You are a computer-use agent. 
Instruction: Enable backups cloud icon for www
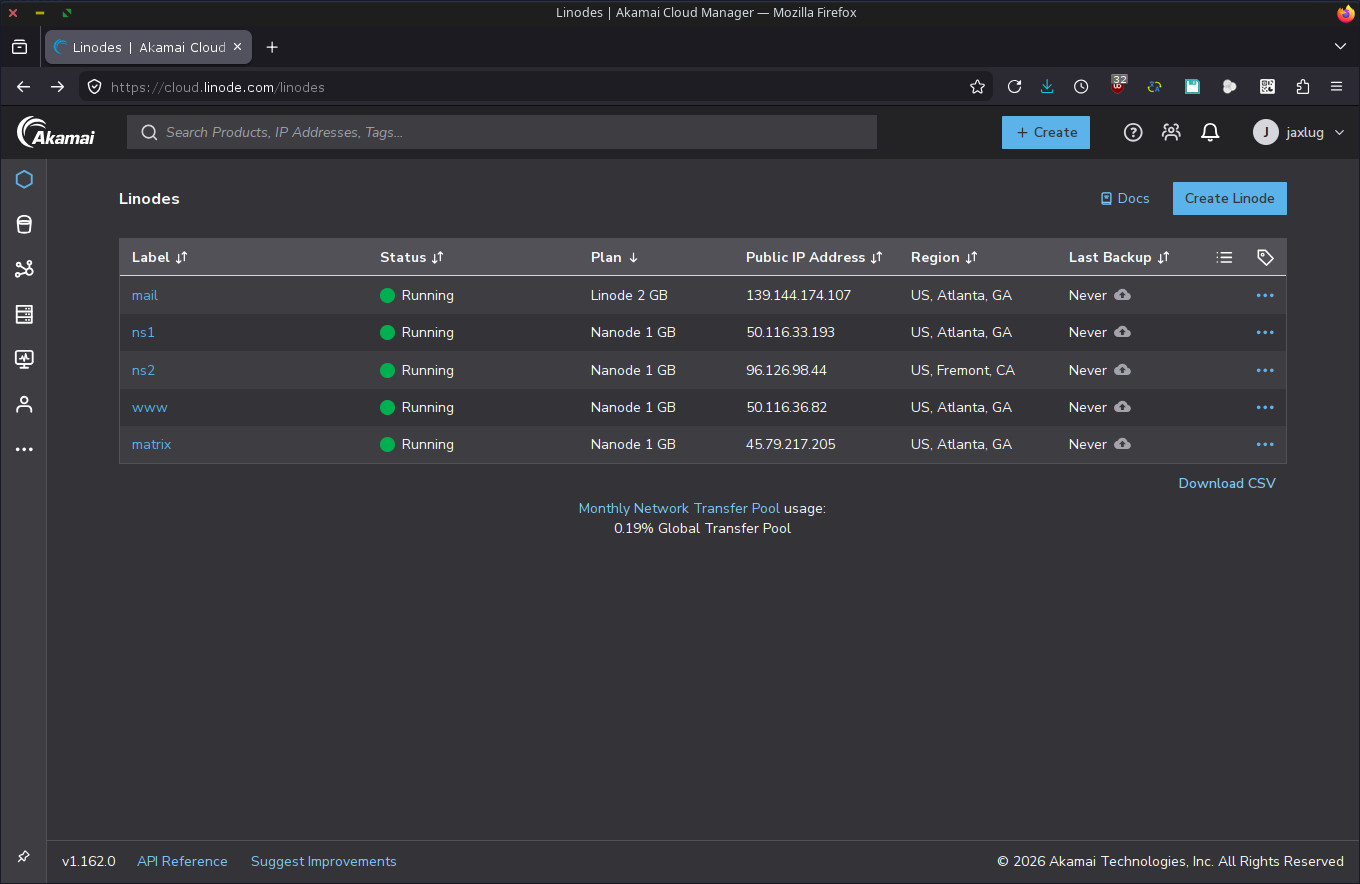[1122, 407]
